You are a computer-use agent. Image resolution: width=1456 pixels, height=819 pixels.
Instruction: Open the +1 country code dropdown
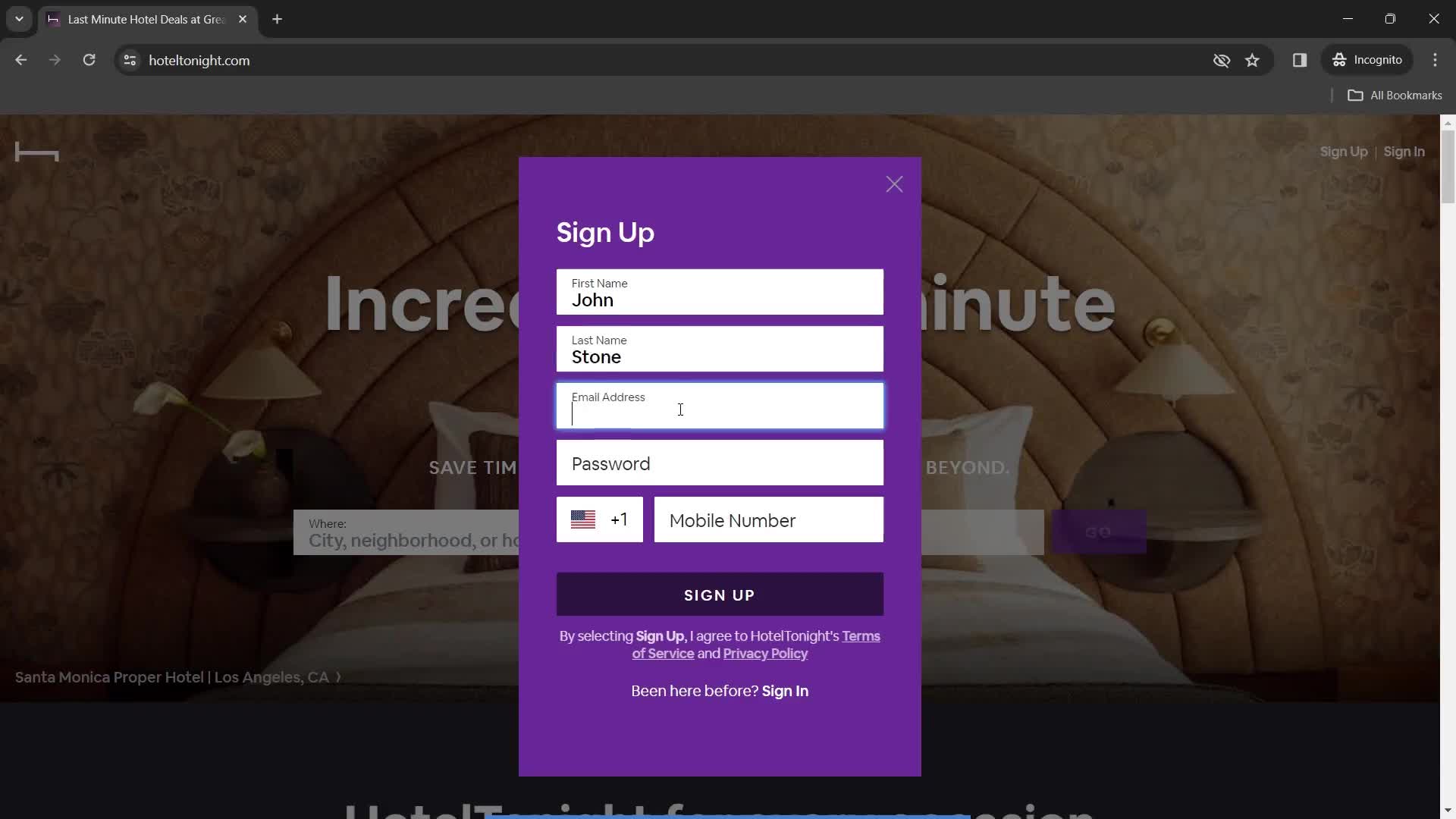pyautogui.click(x=599, y=519)
